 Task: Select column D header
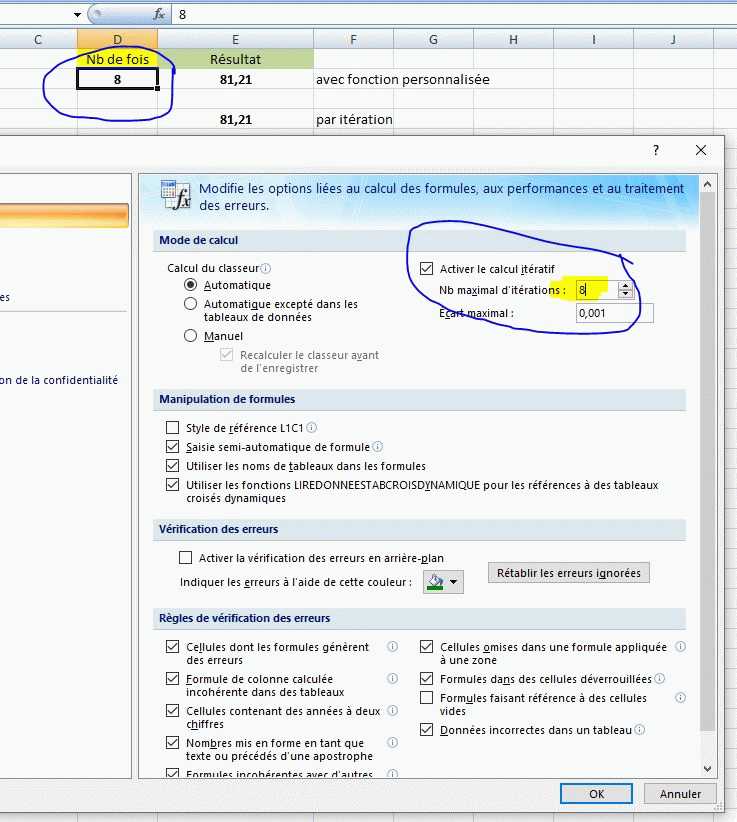click(x=117, y=39)
